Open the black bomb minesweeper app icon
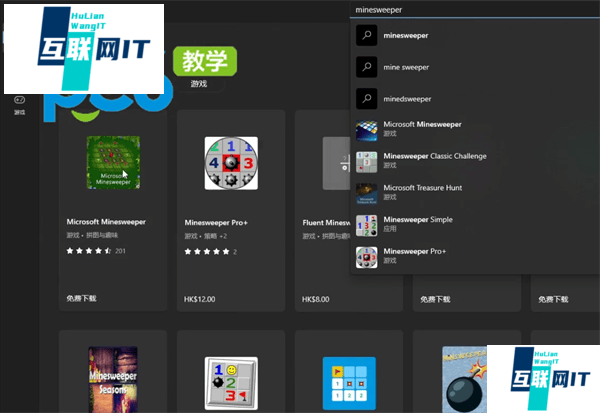This screenshot has width=600, height=413. click(465, 379)
